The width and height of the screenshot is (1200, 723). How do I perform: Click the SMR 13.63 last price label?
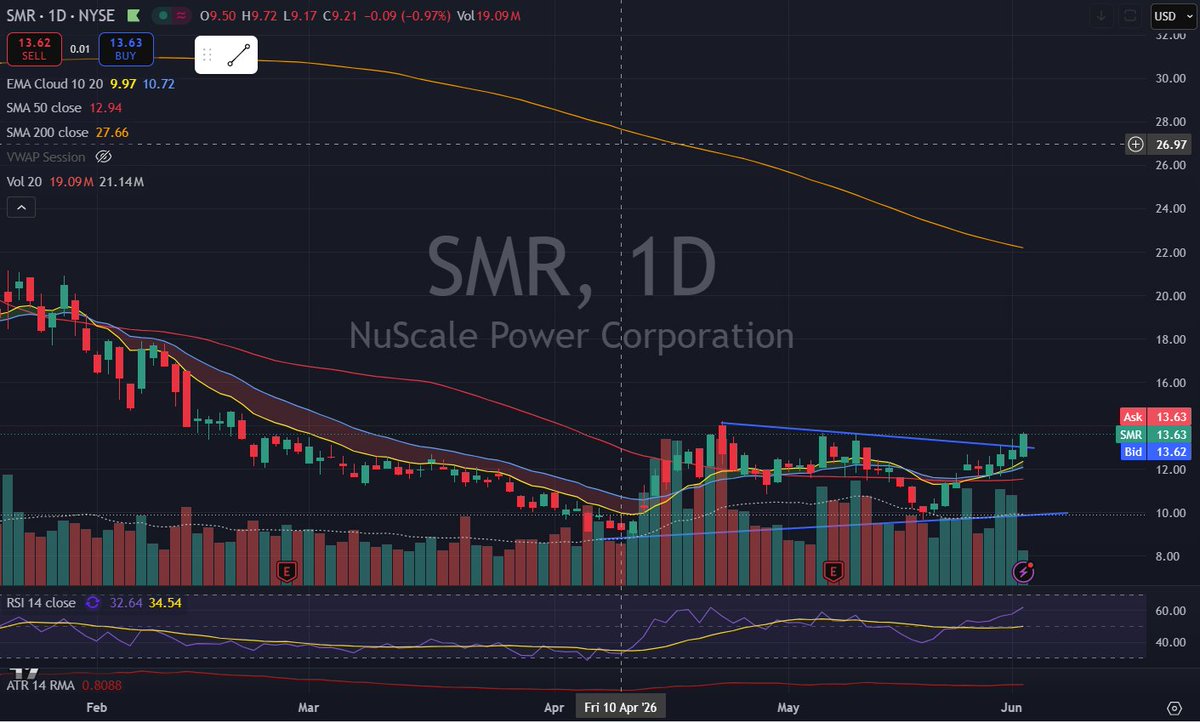[x=1153, y=434]
